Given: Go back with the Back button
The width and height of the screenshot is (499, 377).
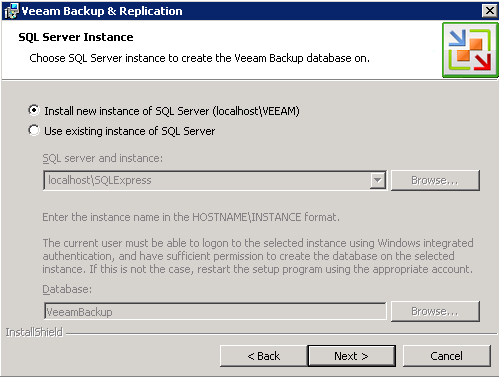Looking at the screenshot, I should point(263,356).
